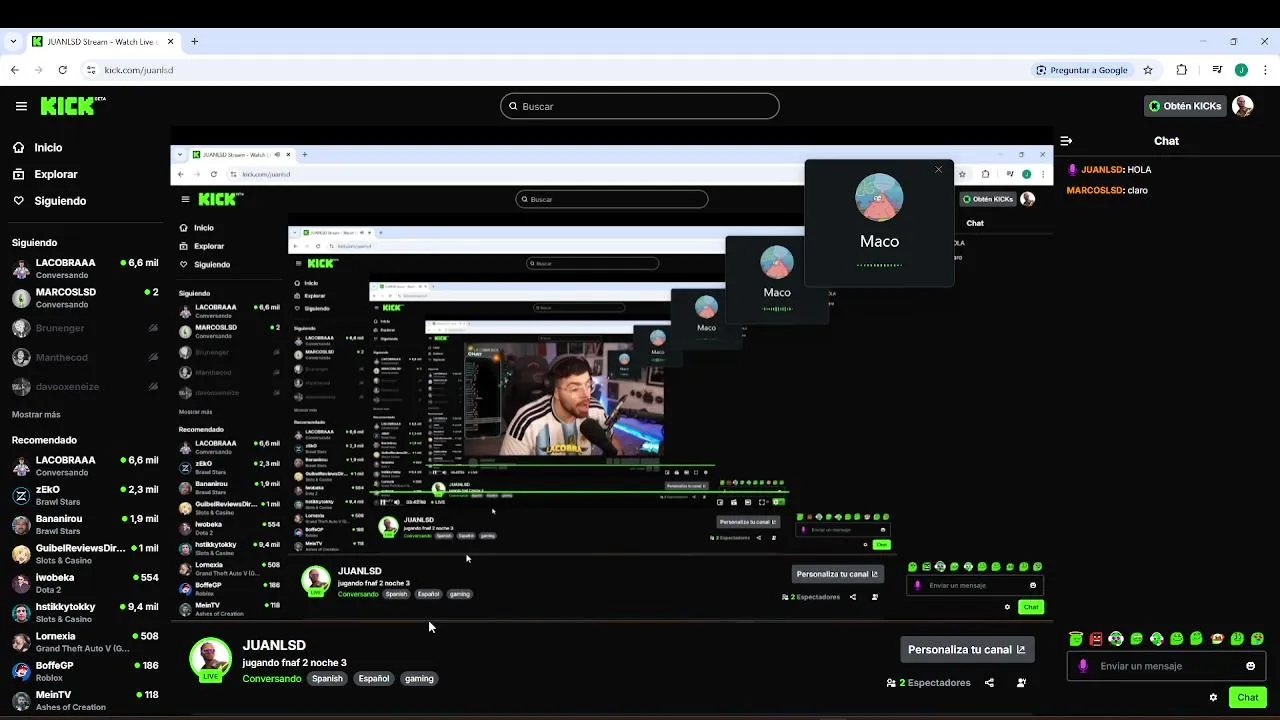The width and height of the screenshot is (1280, 720).
Task: Open Chrome extensions puzzle icon
Action: coord(1182,70)
